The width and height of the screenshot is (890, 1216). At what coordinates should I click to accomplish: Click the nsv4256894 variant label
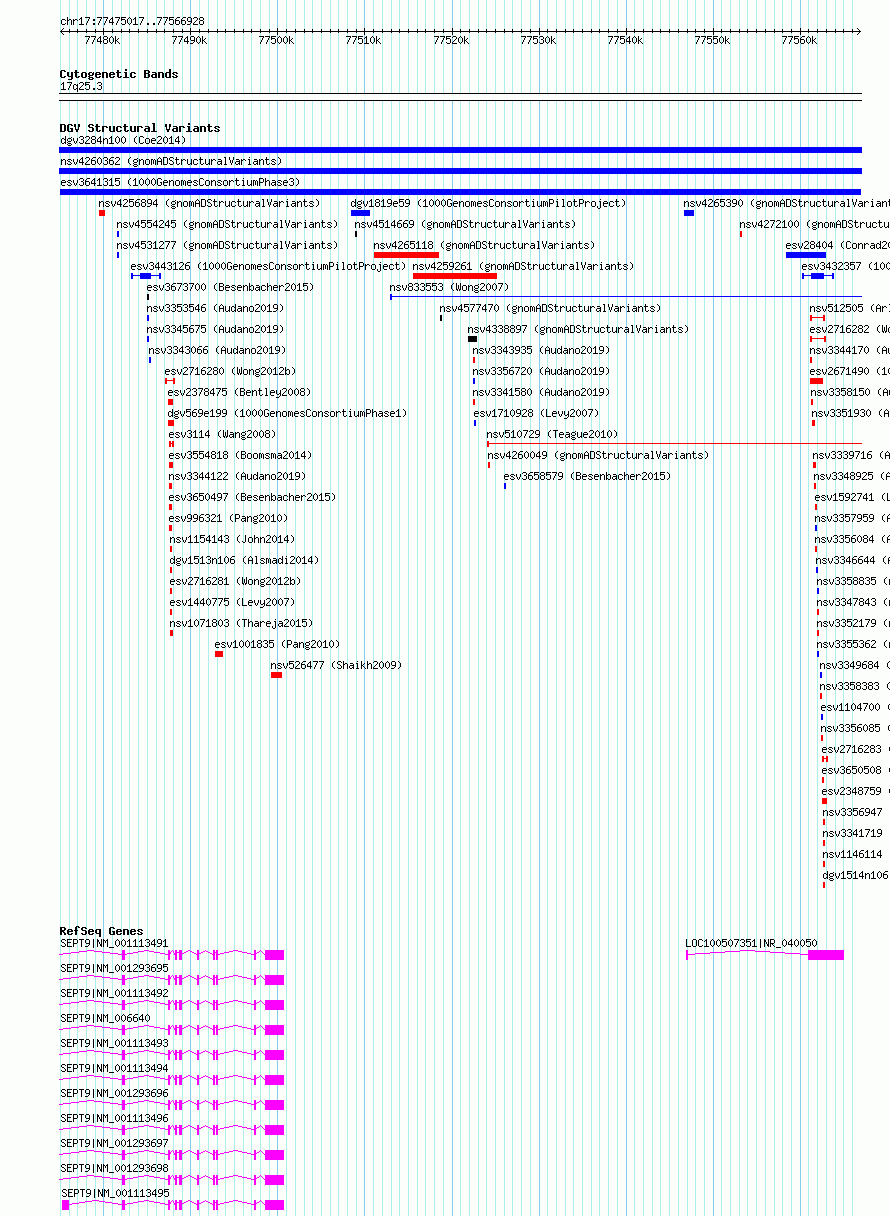[x=209, y=203]
